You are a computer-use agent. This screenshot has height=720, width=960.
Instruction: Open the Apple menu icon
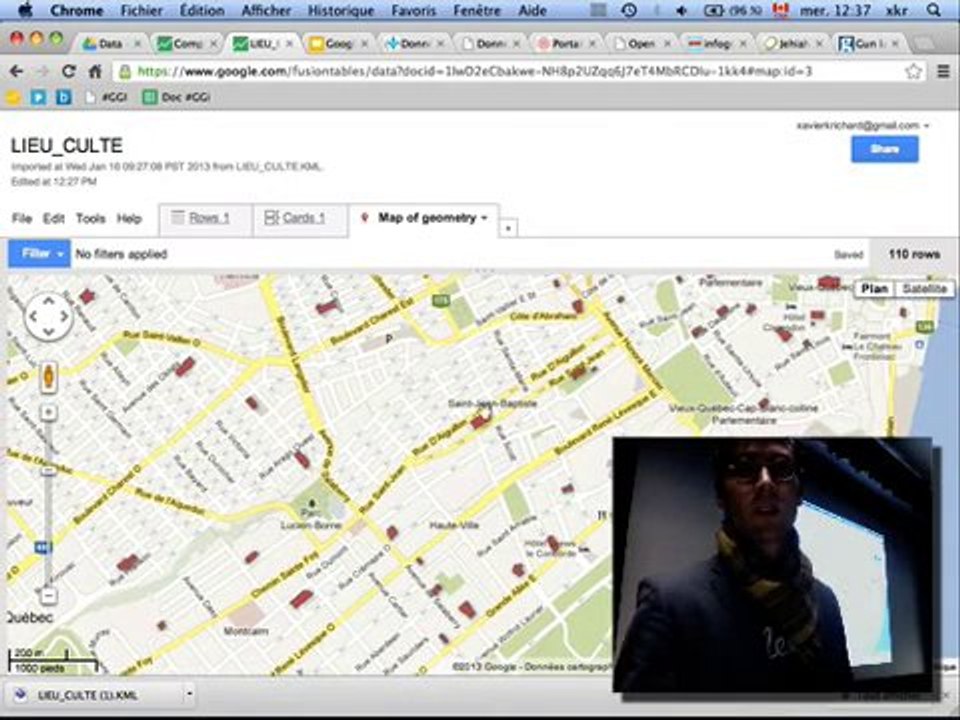pyautogui.click(x=25, y=10)
